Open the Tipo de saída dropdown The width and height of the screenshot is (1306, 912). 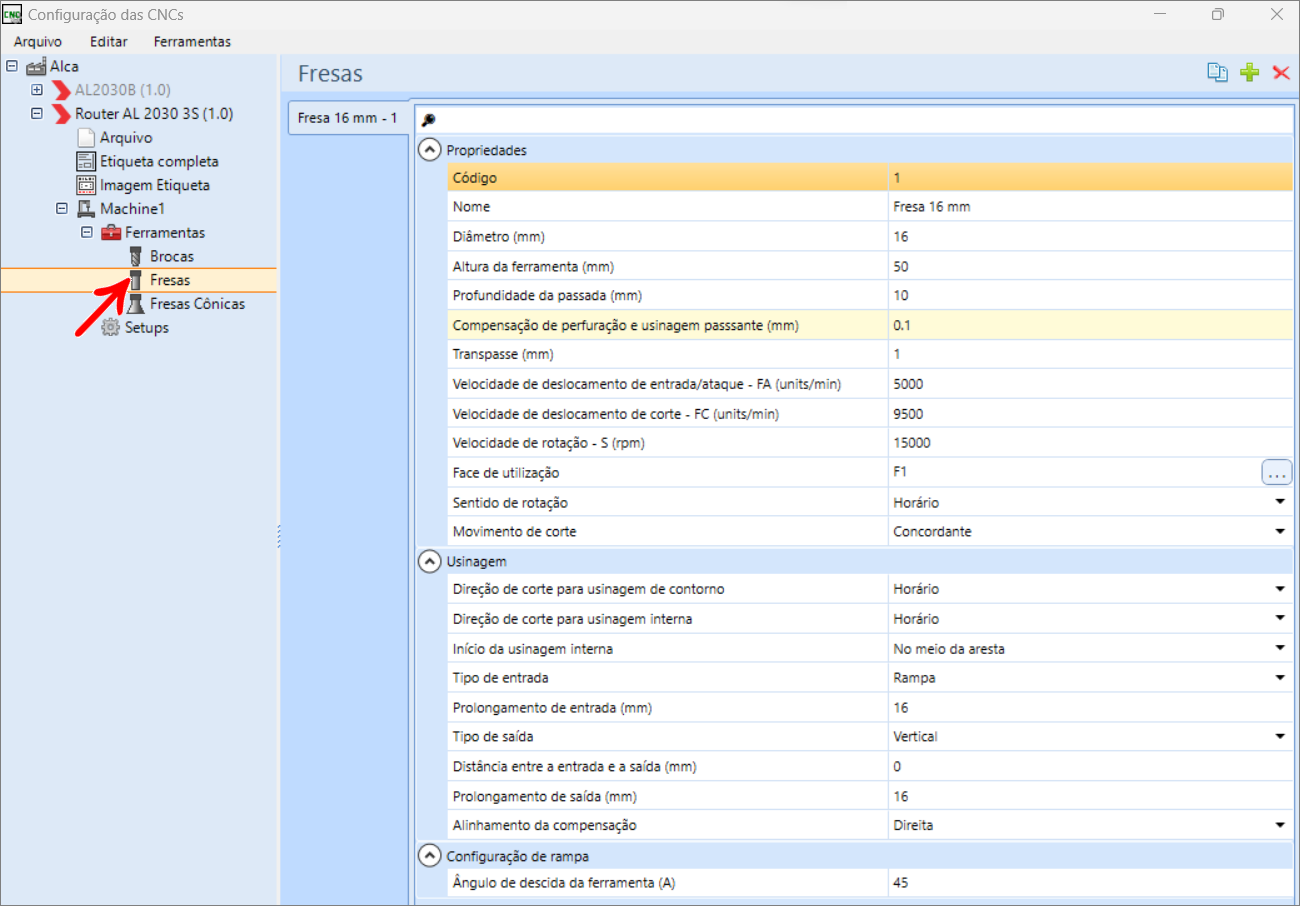point(1280,737)
